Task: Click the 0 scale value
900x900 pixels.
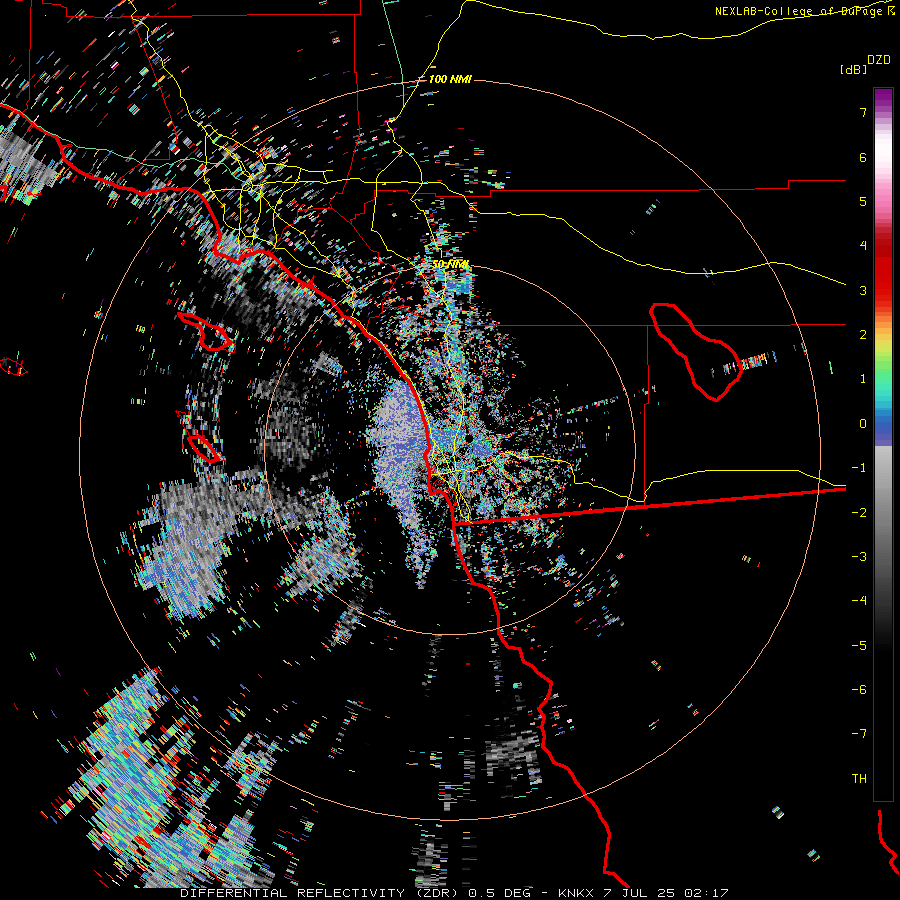Action: [863, 424]
